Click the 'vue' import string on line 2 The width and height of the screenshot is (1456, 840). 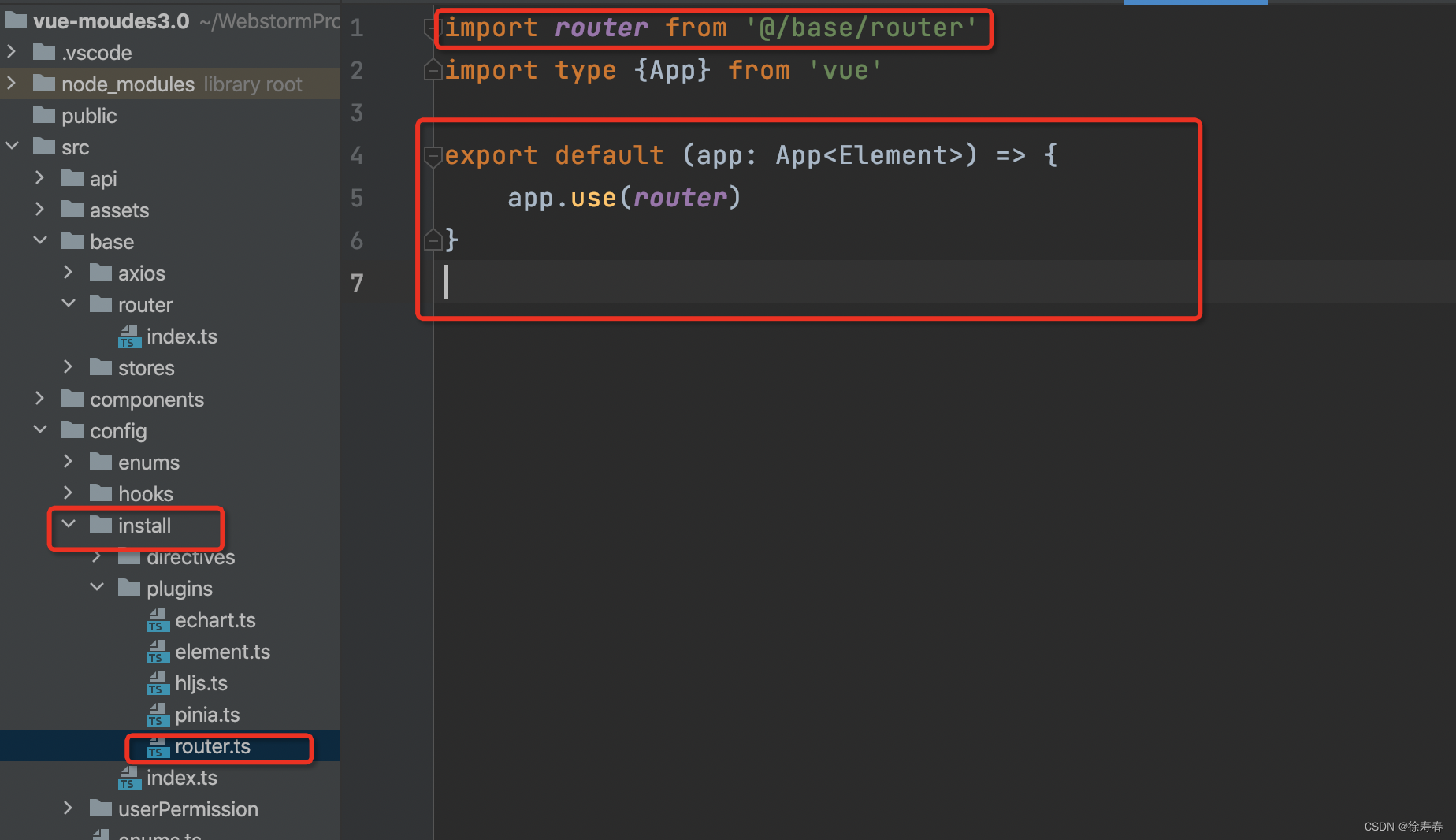[845, 71]
